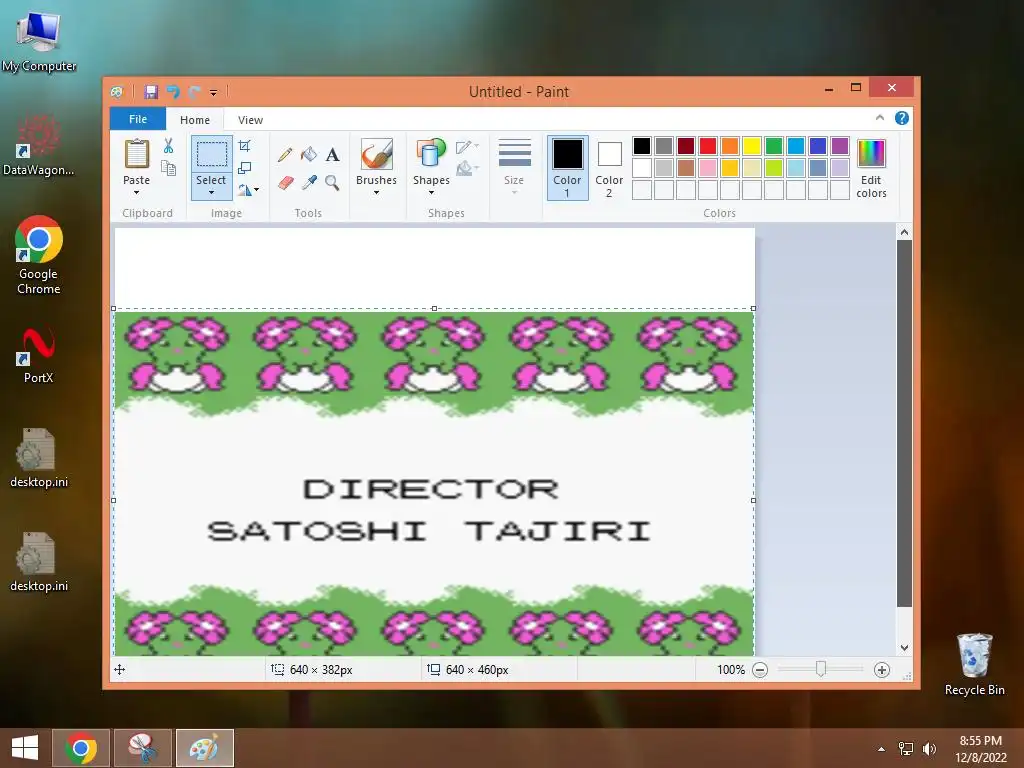
Task: Pick the red color swatch
Action: click(x=708, y=146)
